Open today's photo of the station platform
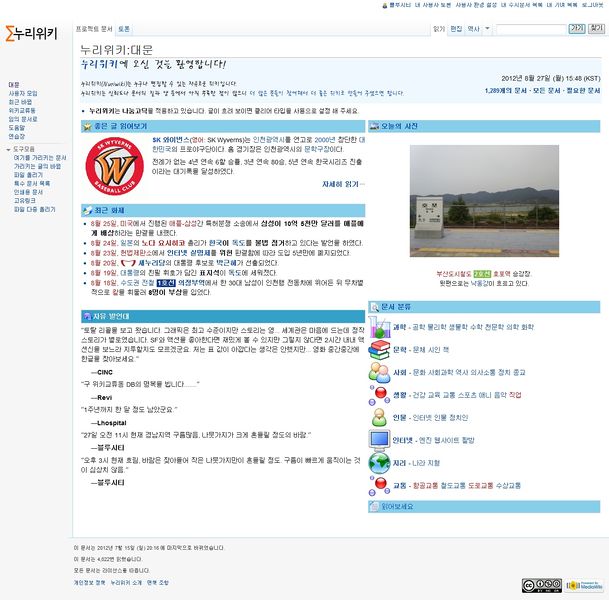The image size is (609, 600). 484,201
